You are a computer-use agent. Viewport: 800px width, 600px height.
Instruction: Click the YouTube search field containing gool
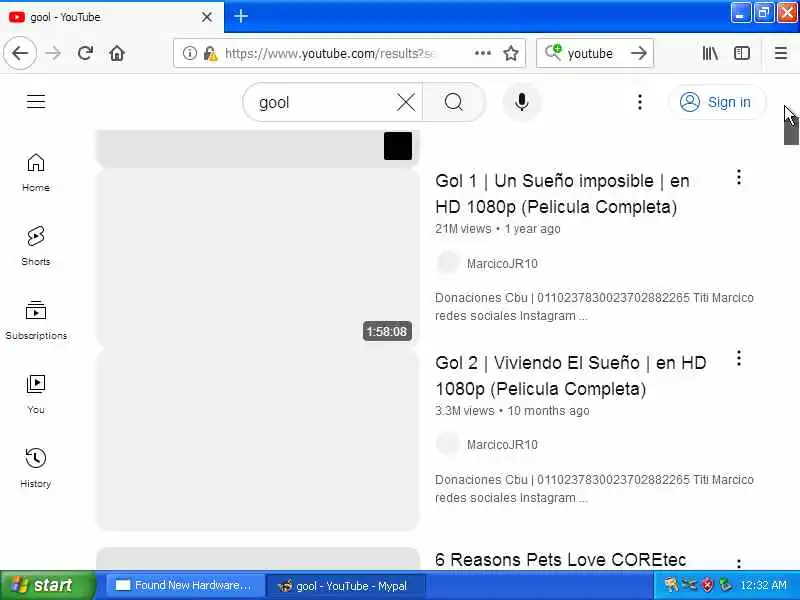point(327,103)
